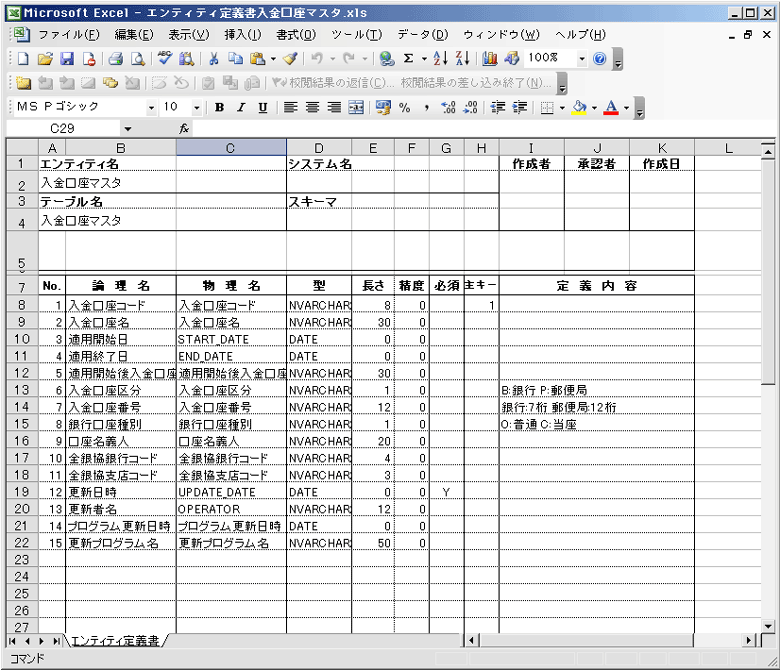Click the horizontal scrollbar right arrow

coord(749,641)
